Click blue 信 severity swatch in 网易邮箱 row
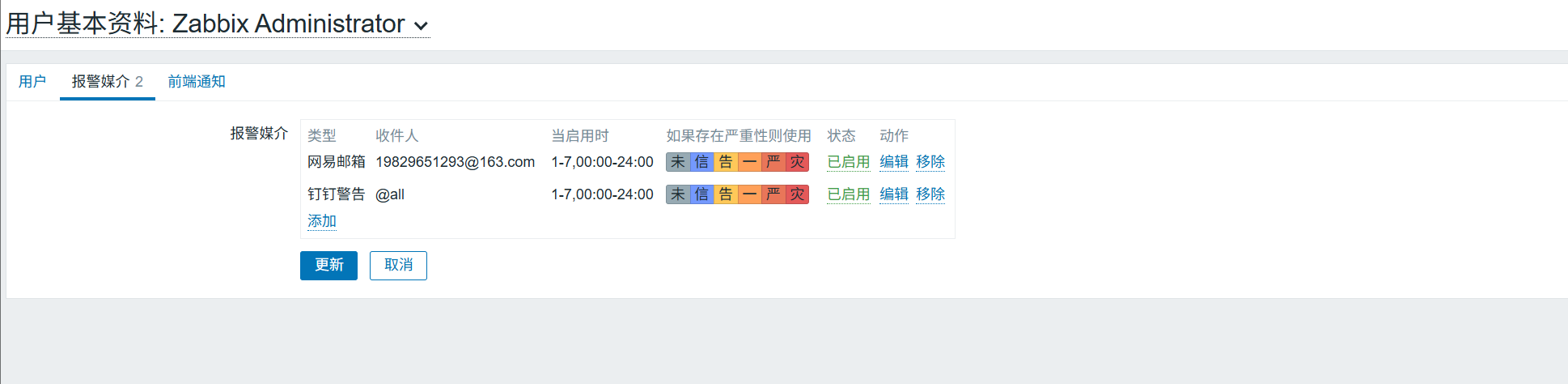Viewport: 1568px width, 384px height. click(701, 162)
